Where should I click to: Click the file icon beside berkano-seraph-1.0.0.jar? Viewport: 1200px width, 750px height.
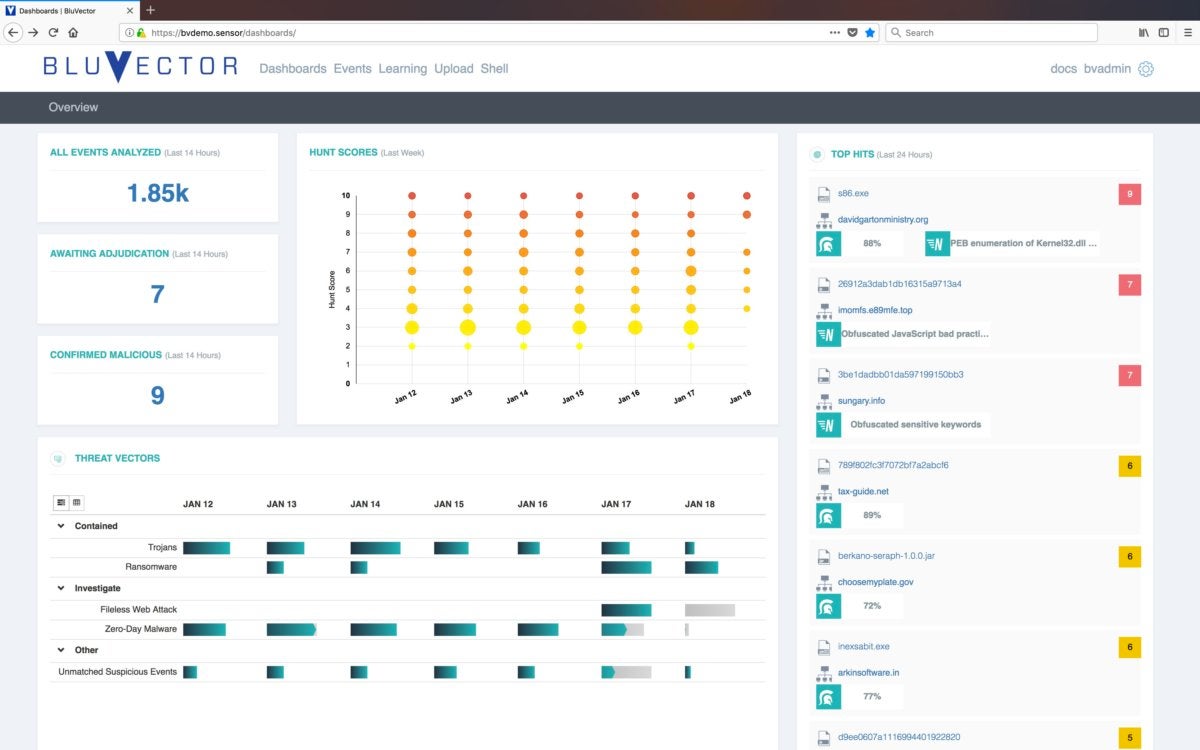[x=824, y=556]
